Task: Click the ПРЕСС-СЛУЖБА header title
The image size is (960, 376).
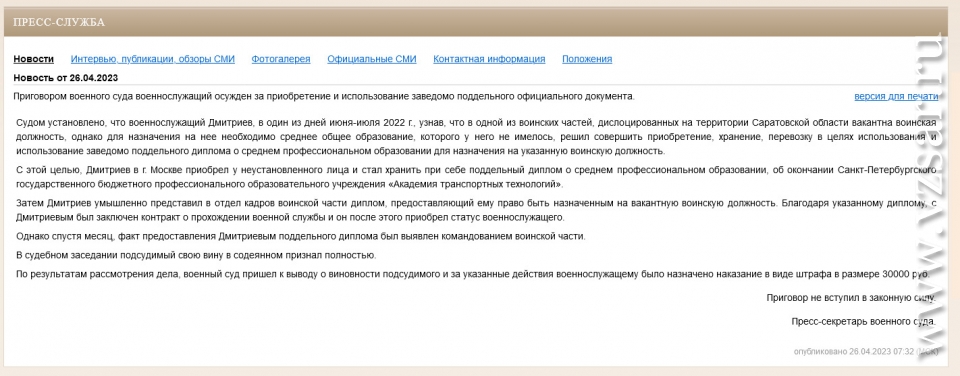Action: tap(59, 23)
